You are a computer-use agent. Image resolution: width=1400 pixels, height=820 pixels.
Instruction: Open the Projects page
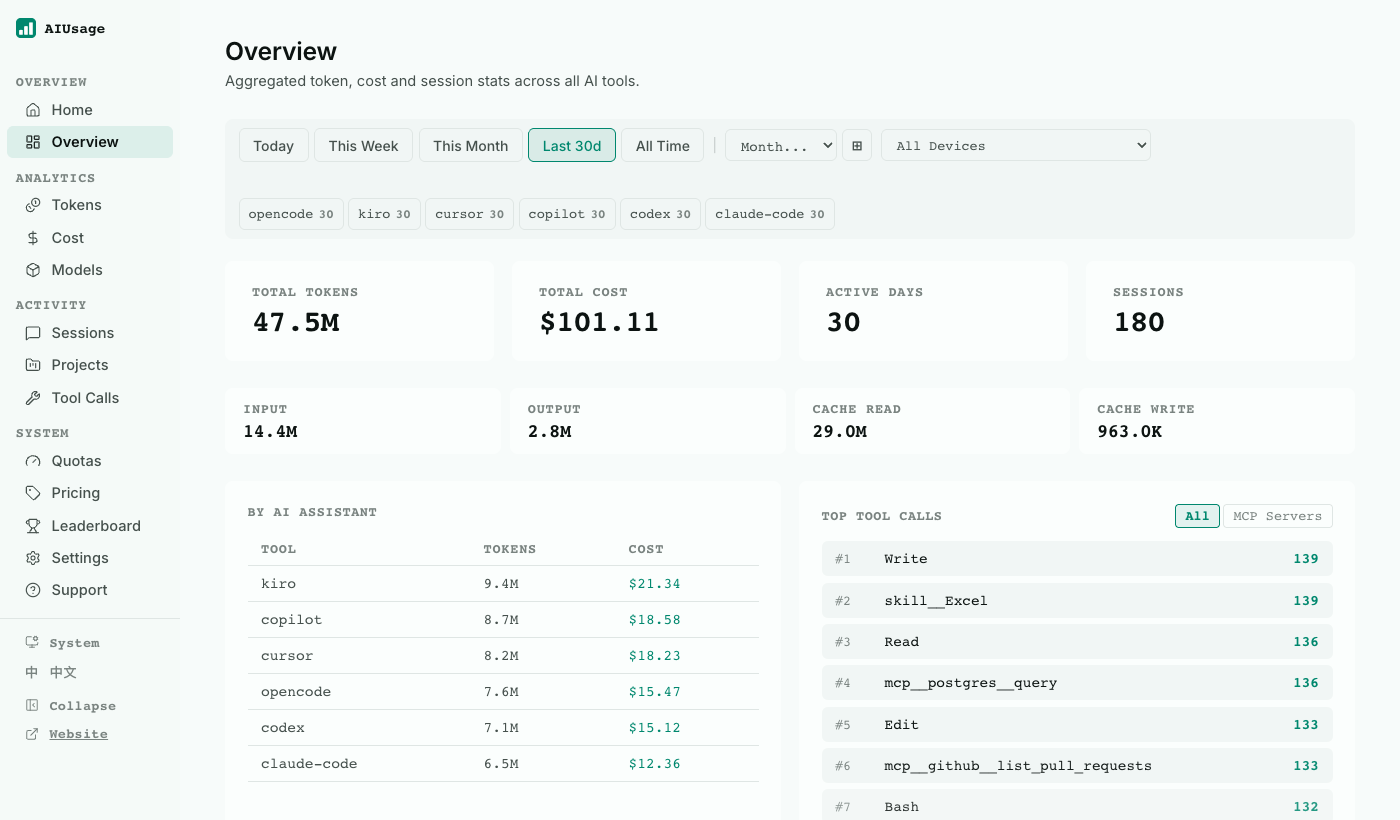point(90,365)
